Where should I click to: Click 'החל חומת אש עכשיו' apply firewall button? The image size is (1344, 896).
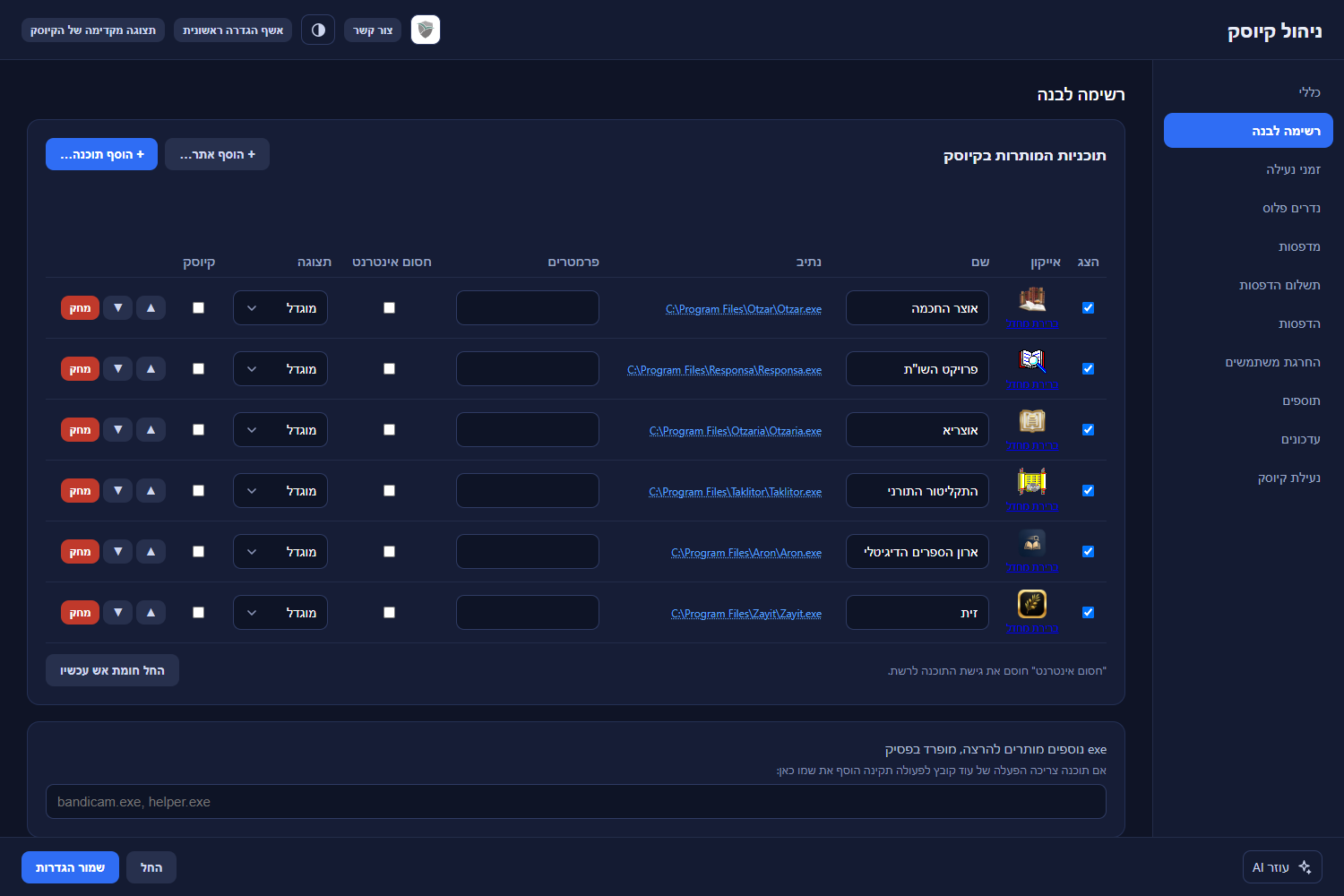click(x=112, y=670)
